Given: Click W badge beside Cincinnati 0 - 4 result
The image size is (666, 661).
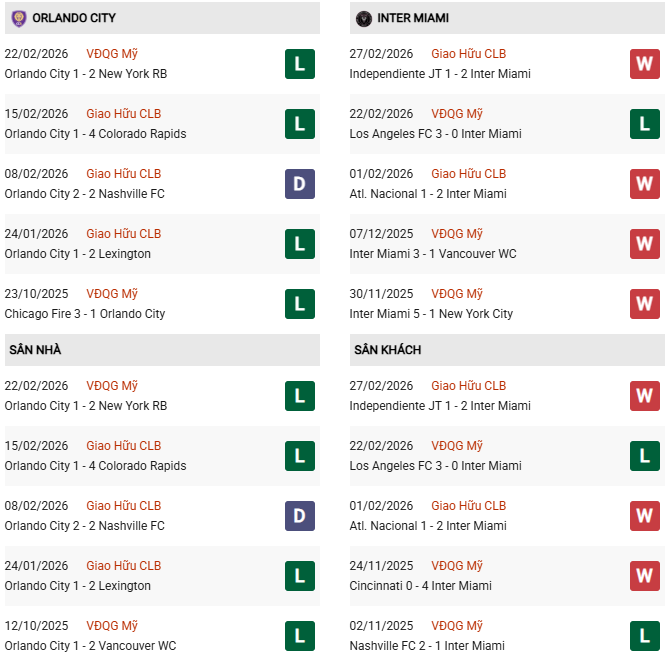Looking at the screenshot, I should 644,575.
